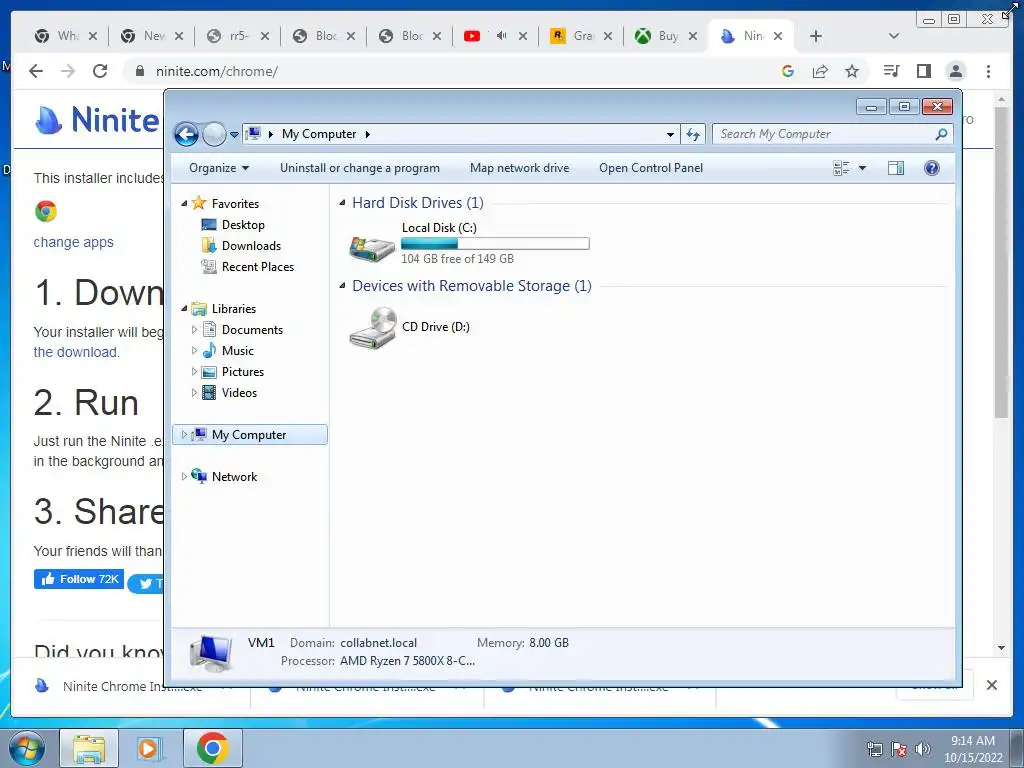Select Network in navigation pane
Screen dimensions: 1024x768
pyautogui.click(x=234, y=477)
